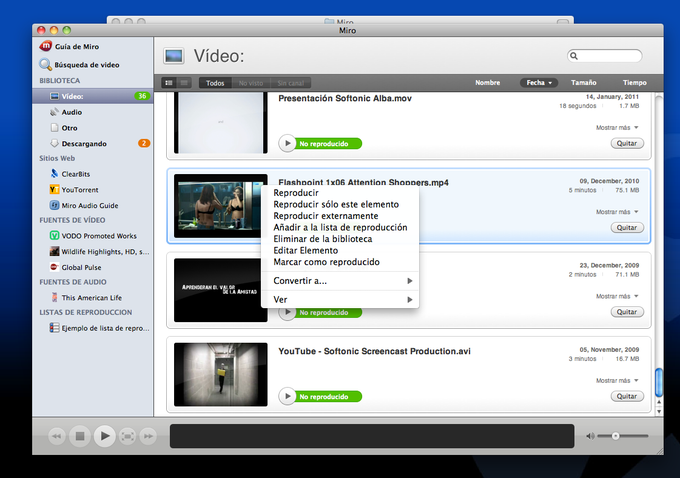Open YouTorrent site

click(x=74, y=190)
